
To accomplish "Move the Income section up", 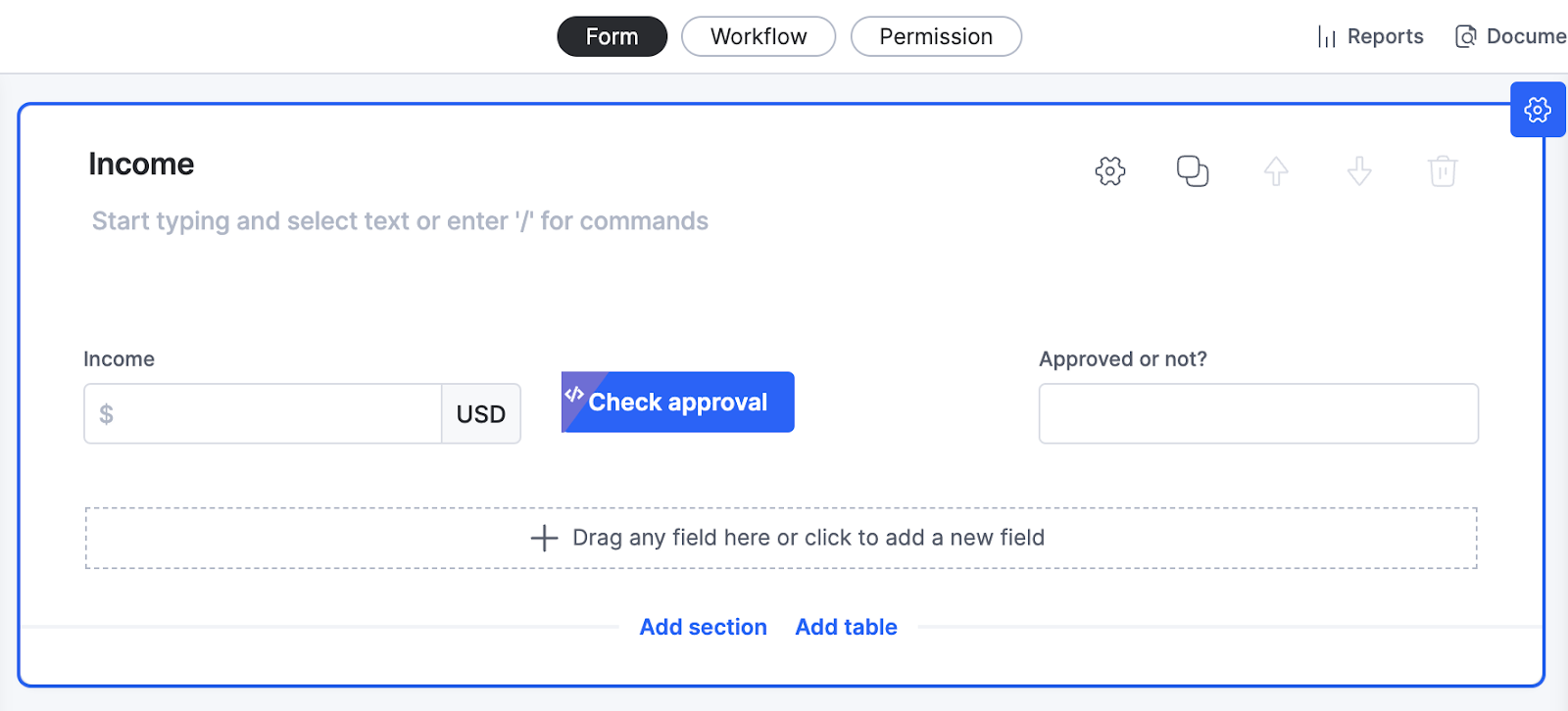I will click(x=1276, y=171).
